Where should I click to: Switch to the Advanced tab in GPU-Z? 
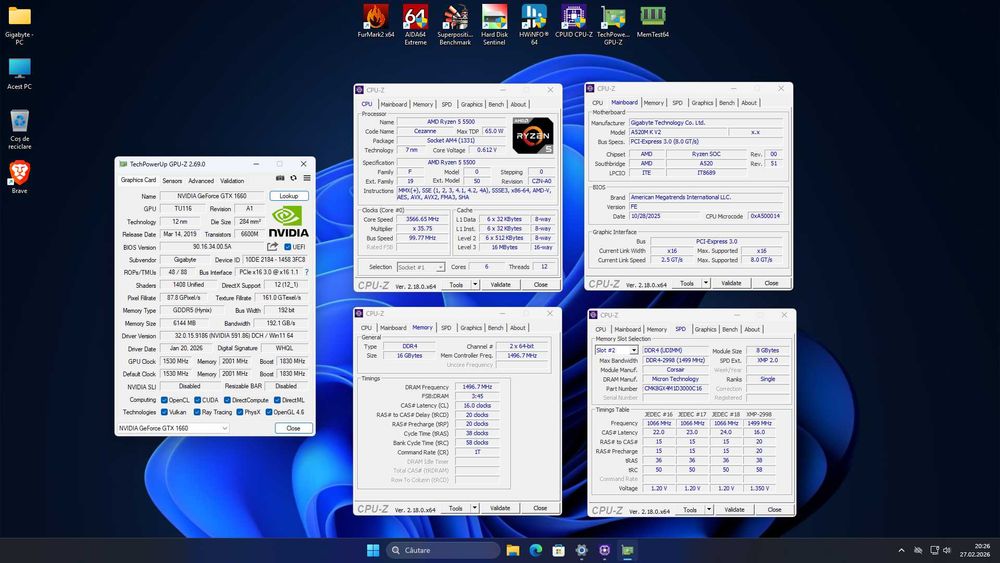pyautogui.click(x=201, y=181)
